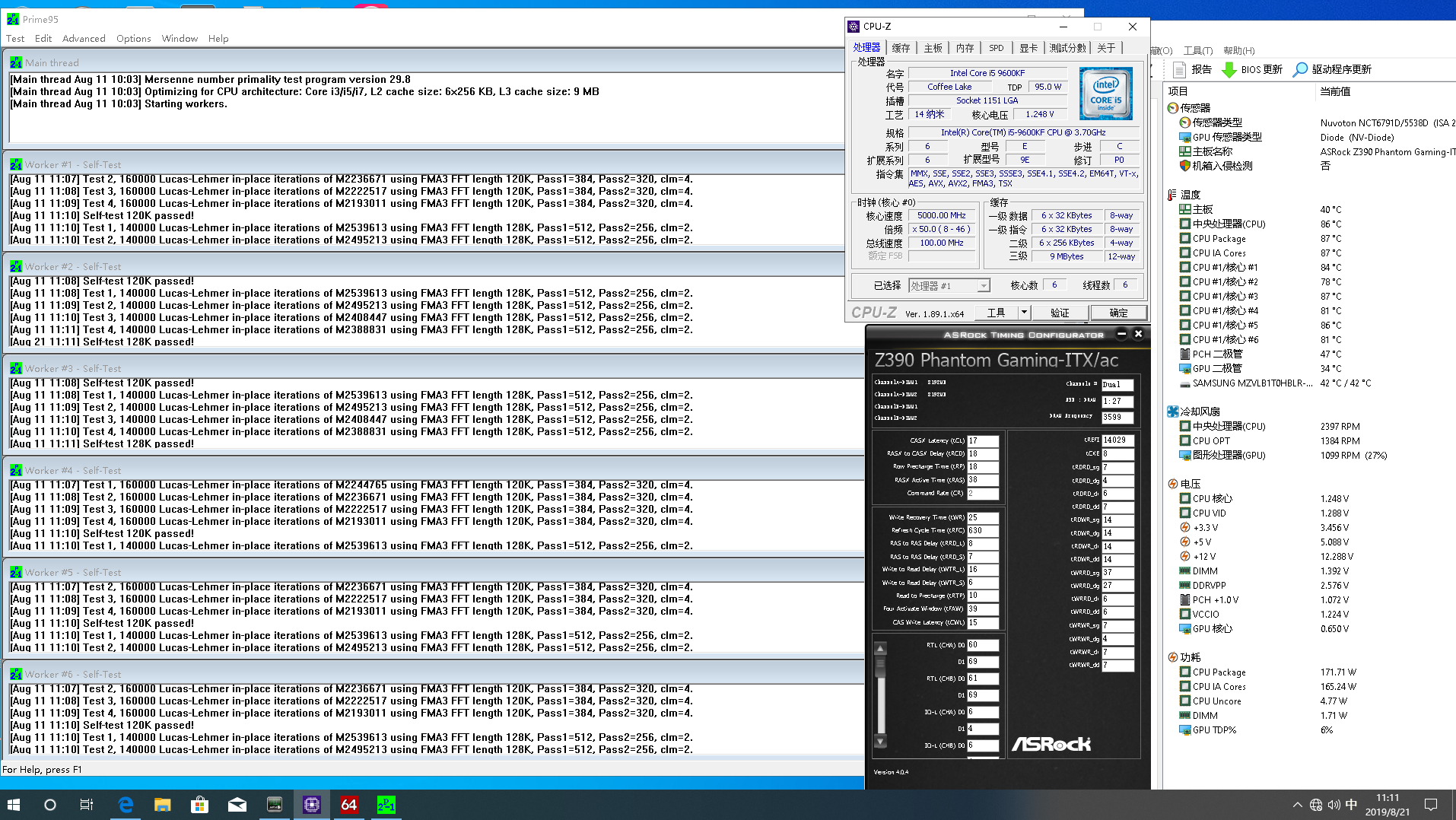Viewport: 1456px width, 820px height.
Task: Open Prime95 from the taskbar
Action: pos(386,805)
